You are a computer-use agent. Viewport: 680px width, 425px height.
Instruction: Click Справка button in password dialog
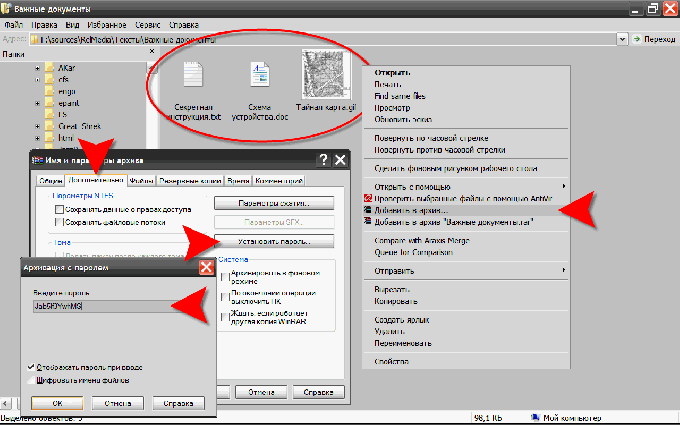(178, 403)
